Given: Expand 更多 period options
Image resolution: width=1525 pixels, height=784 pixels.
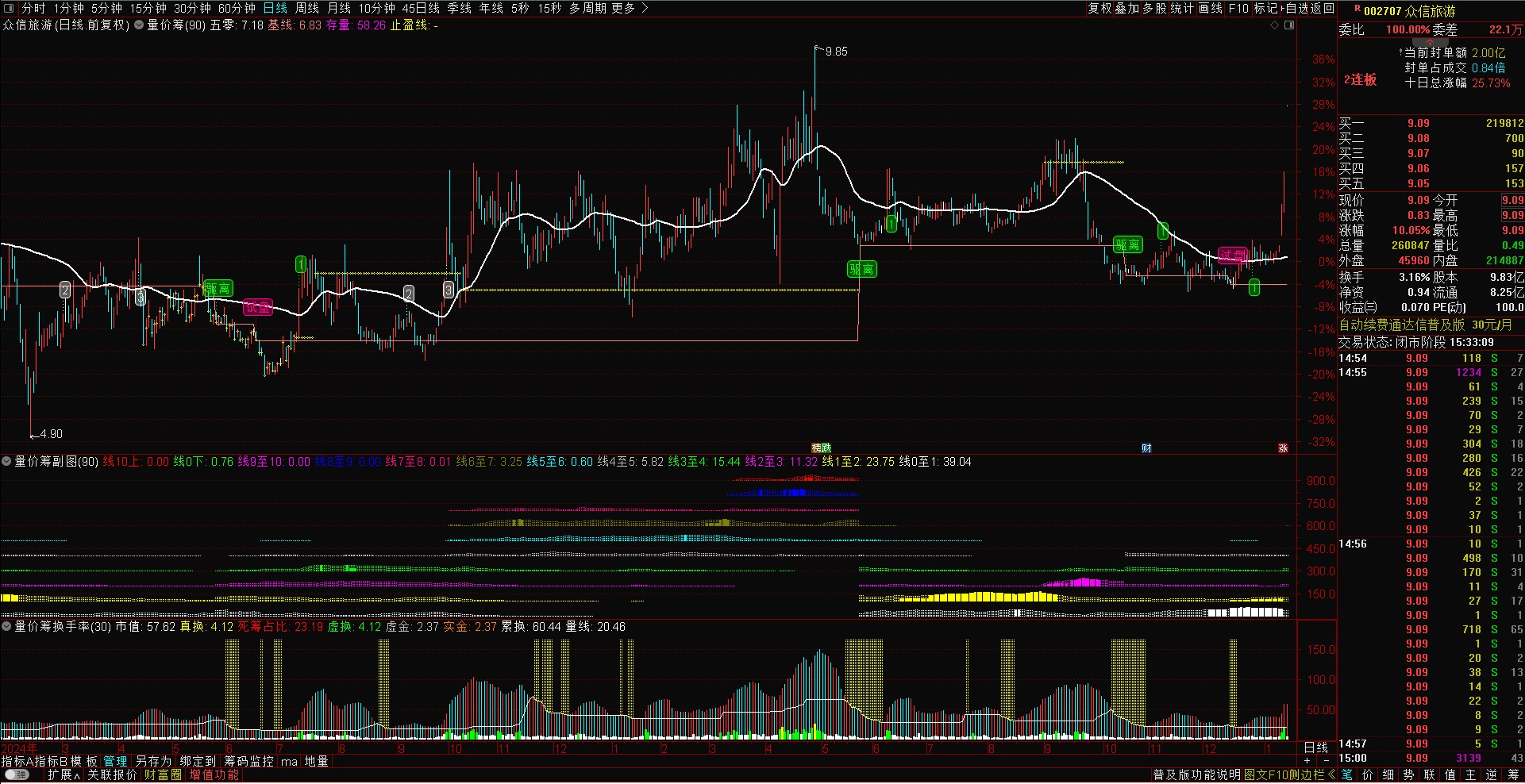Looking at the screenshot, I should pos(623,8).
